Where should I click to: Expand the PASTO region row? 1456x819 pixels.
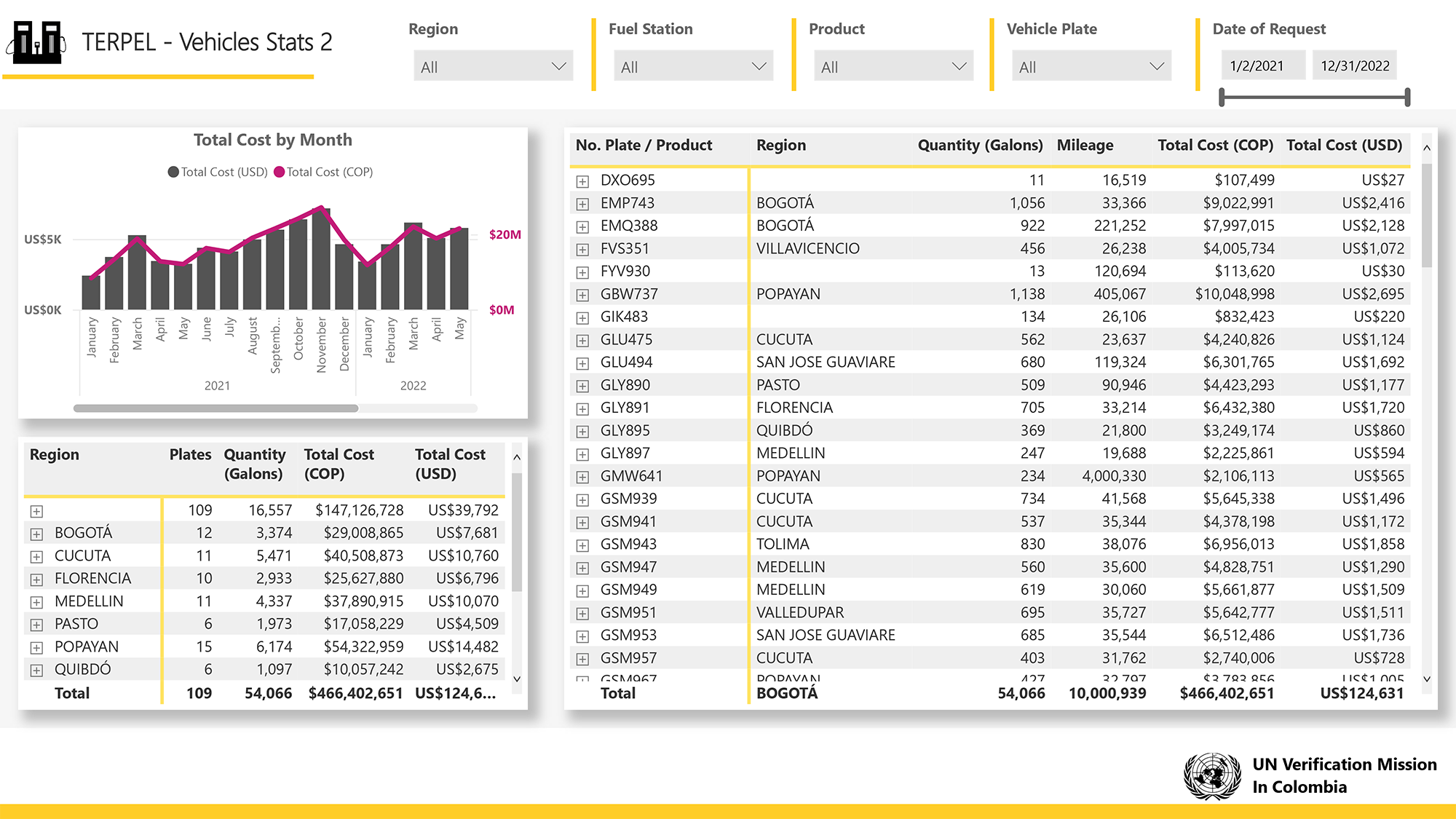pyautogui.click(x=36, y=625)
